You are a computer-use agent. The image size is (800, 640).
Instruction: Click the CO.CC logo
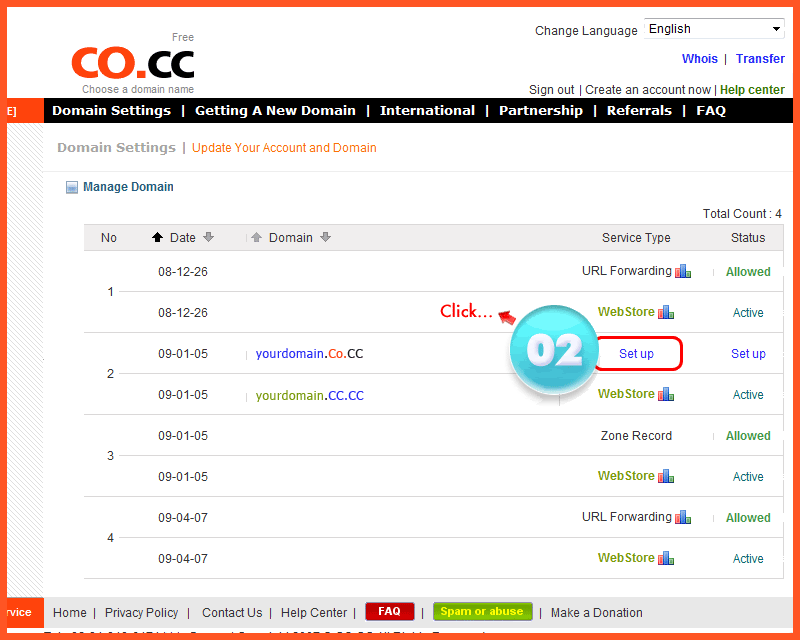pos(132,63)
